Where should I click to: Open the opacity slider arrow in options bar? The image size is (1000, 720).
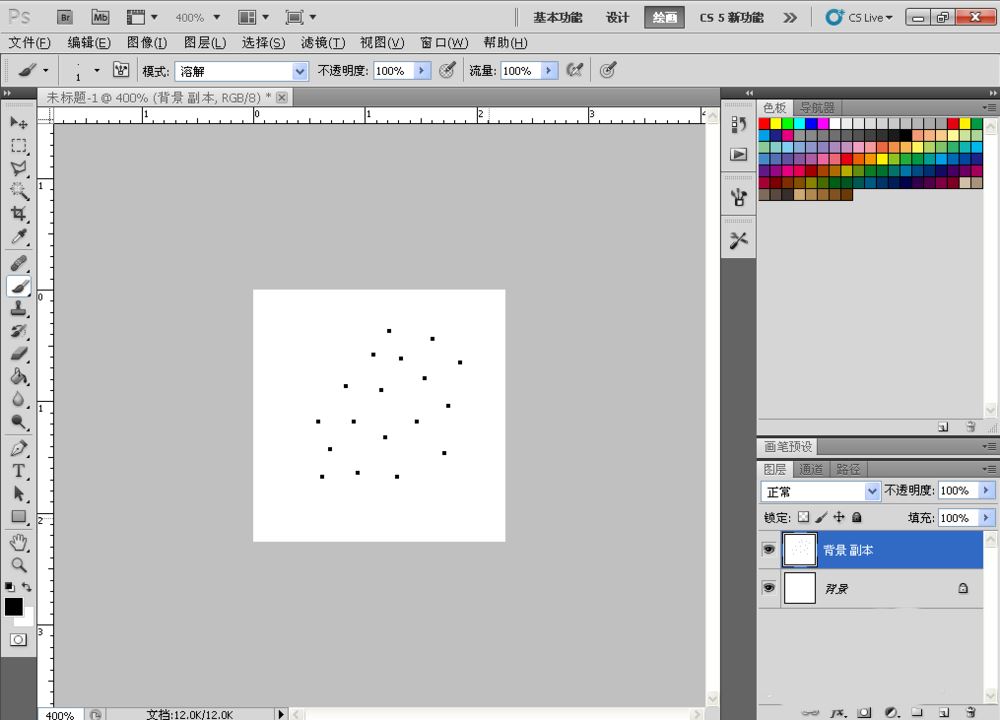[422, 70]
